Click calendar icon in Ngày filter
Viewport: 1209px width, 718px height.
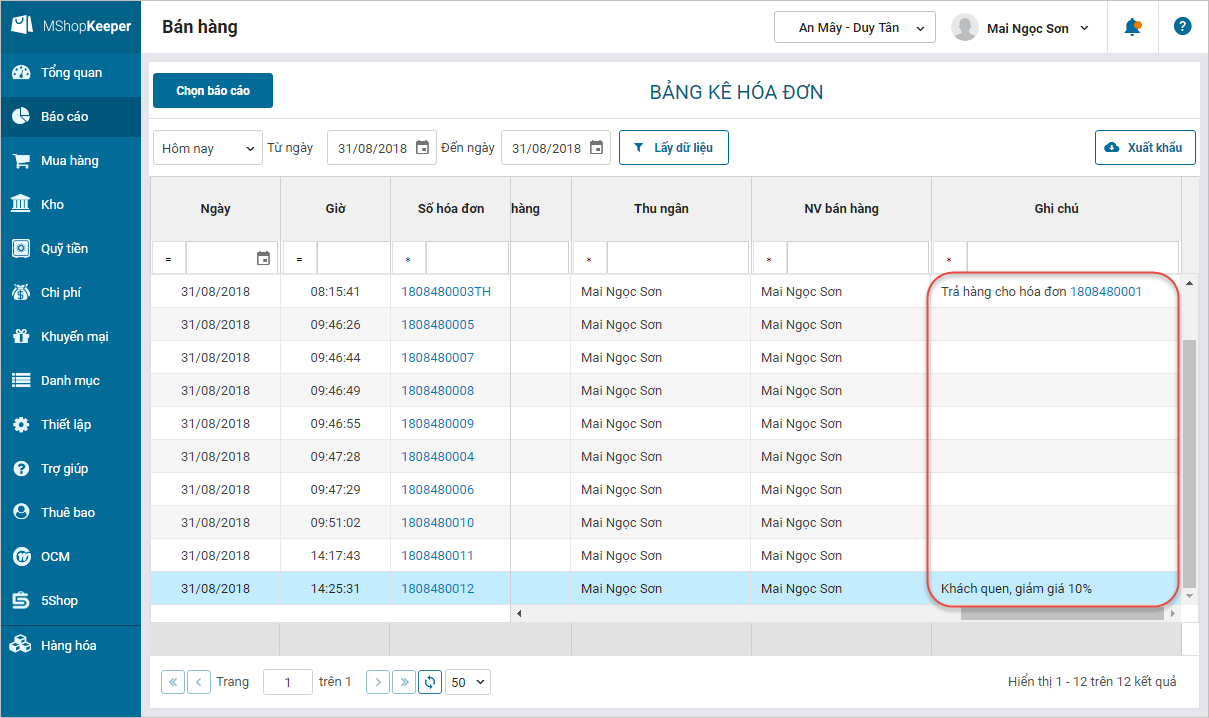click(263, 259)
